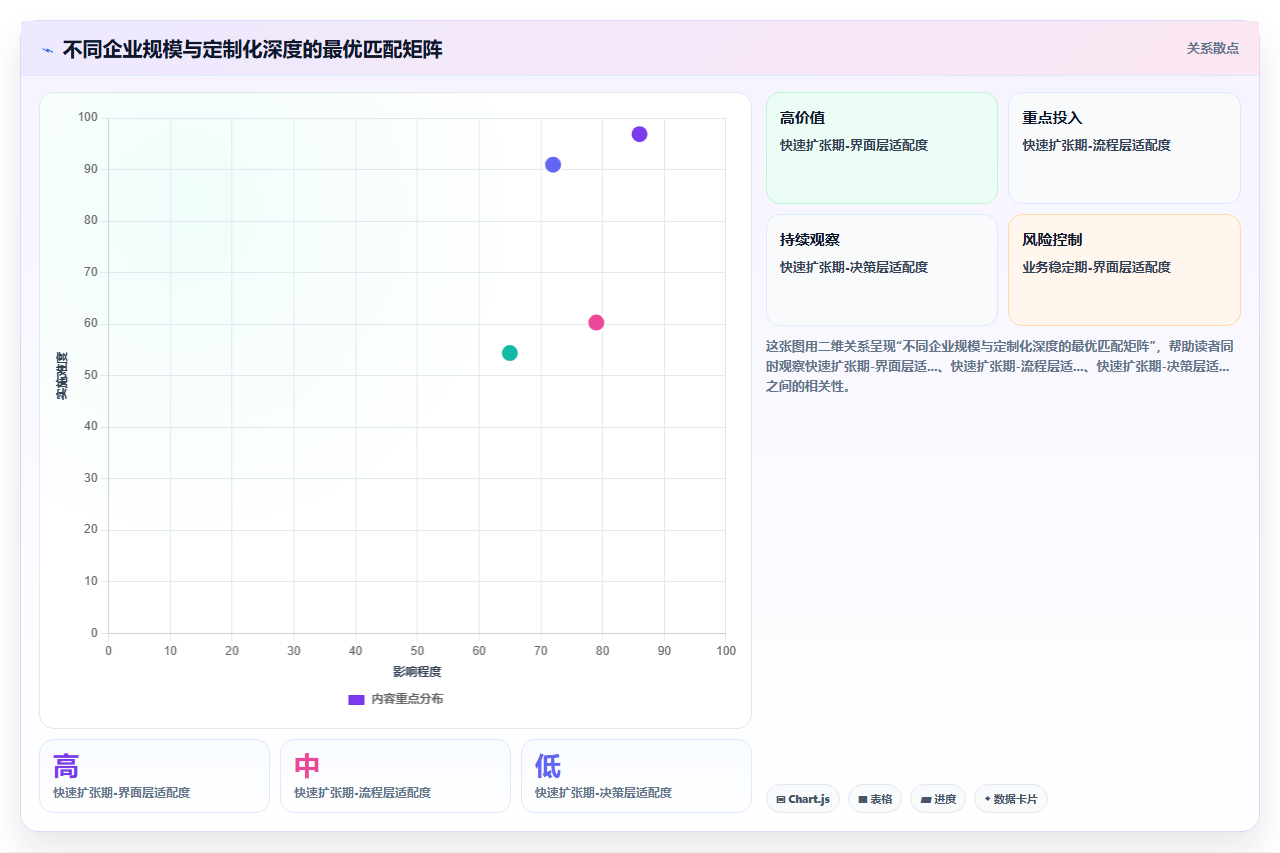The height and width of the screenshot is (853, 1280).
Task: Click the 表格 tag chip
Action: click(x=875, y=799)
